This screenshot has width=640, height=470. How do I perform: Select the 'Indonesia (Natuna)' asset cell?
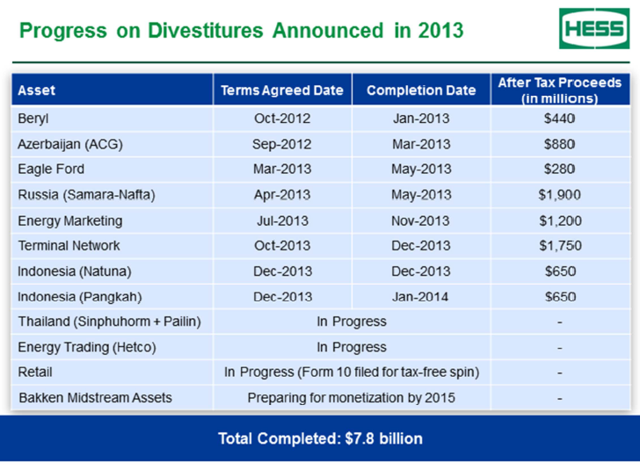click(x=112, y=271)
